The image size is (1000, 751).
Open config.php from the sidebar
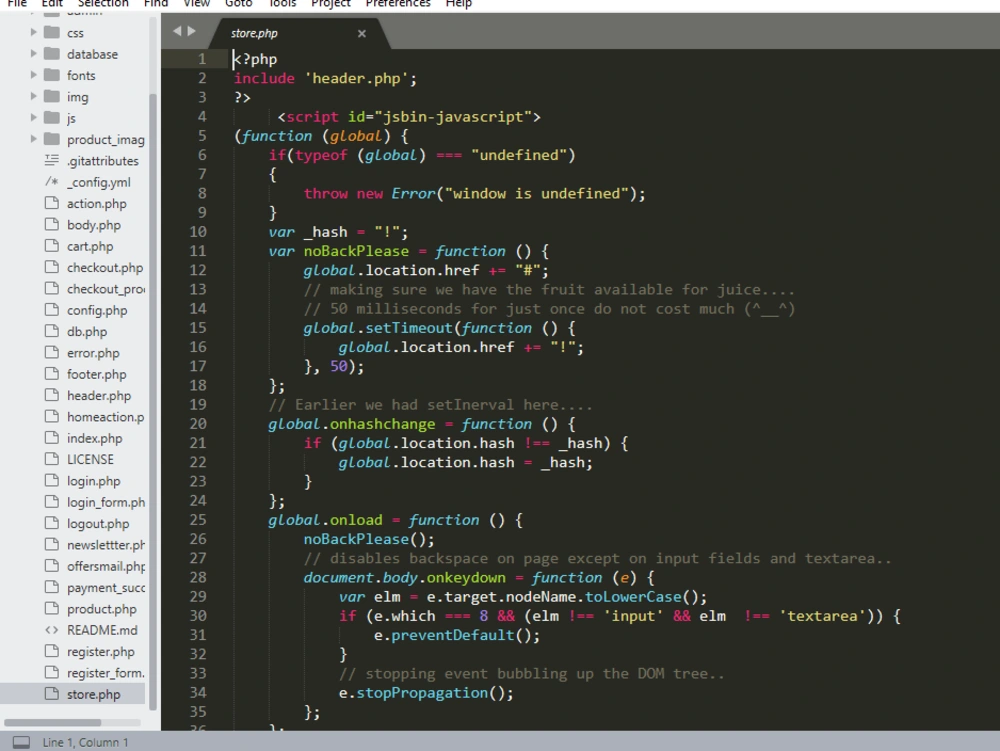tap(97, 310)
